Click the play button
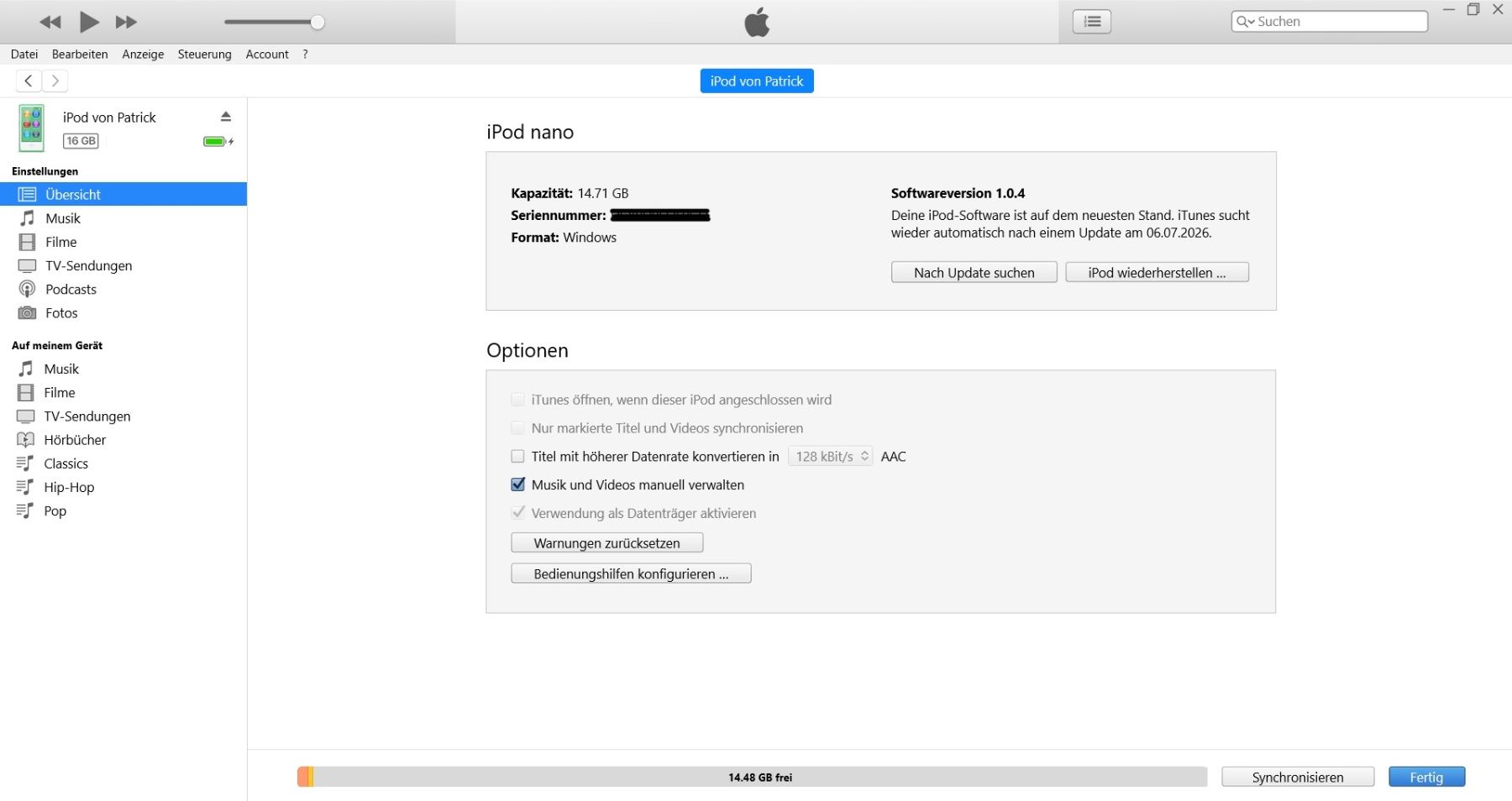The image size is (1512, 801). point(89,22)
